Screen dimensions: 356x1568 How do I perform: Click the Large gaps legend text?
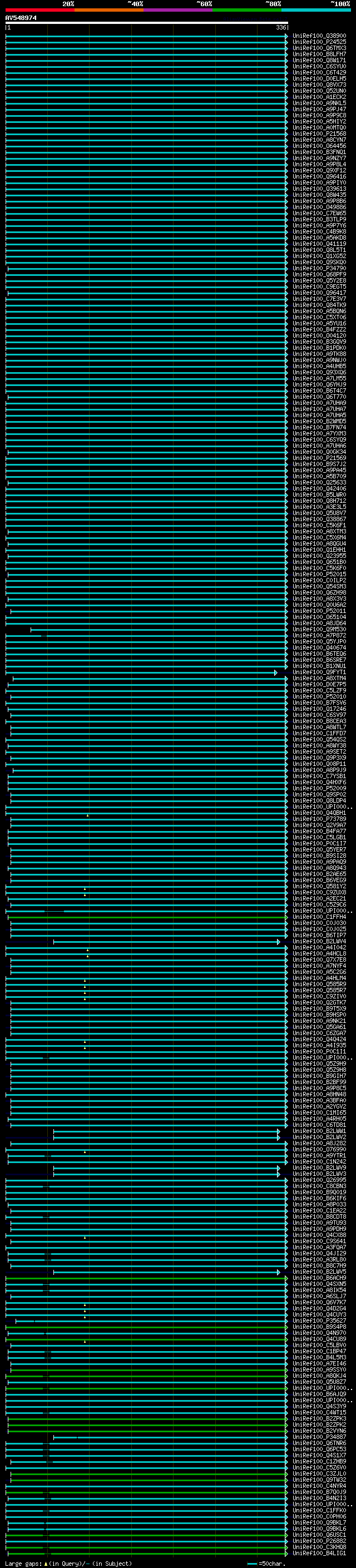[68, 1563]
